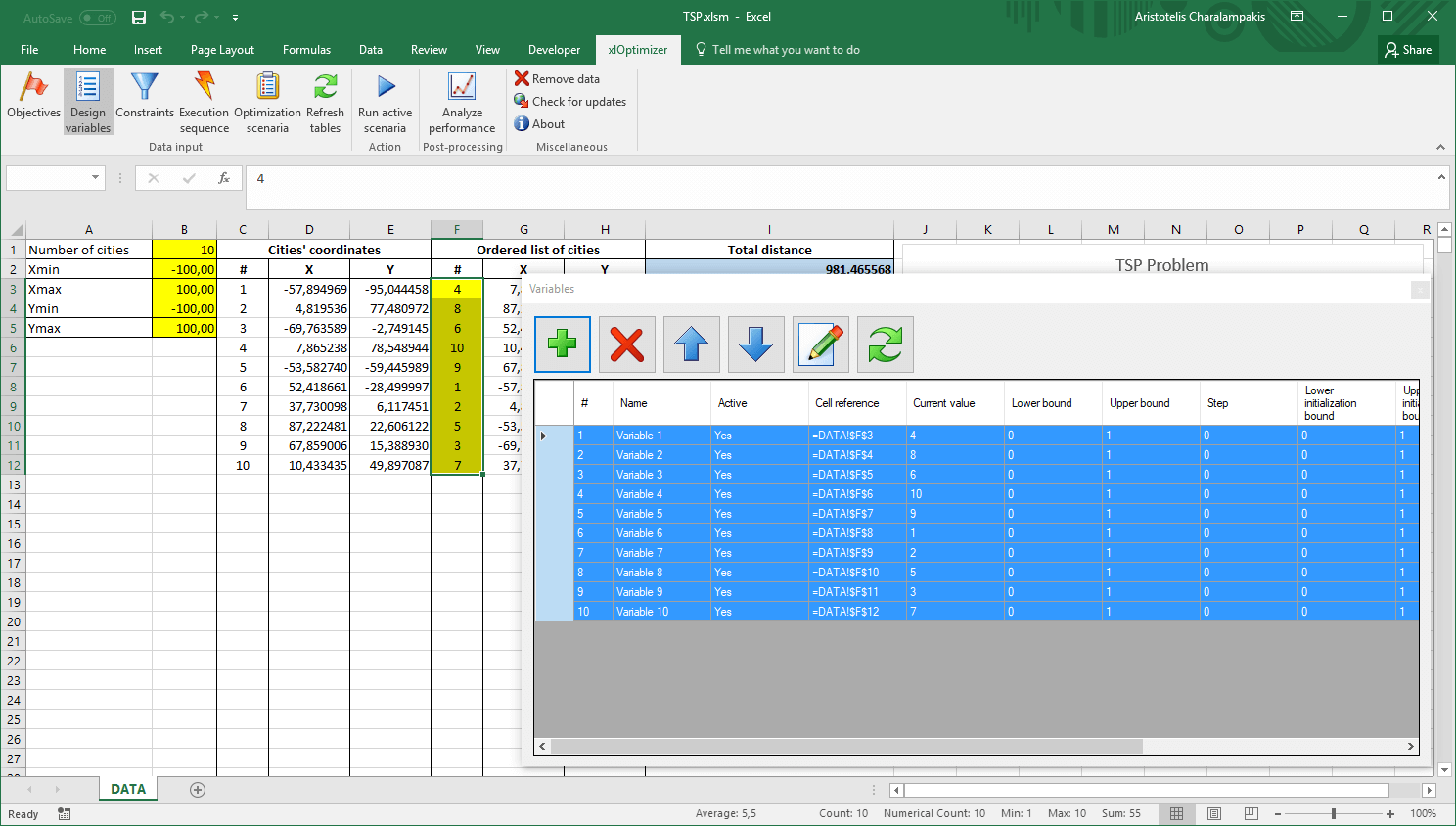Switch to the Developer tab
Screen dimensions: 1456x826
(x=554, y=50)
